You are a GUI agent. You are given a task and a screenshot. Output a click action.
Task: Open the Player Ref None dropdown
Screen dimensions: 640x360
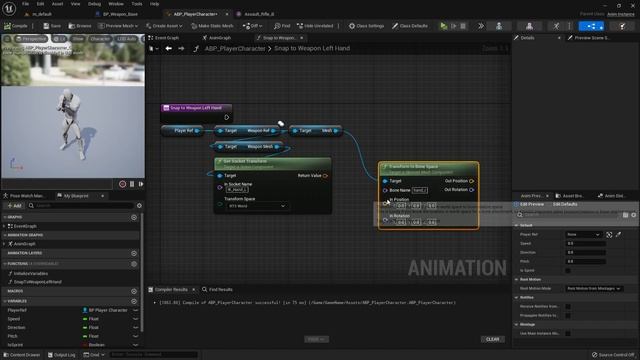pos(583,235)
